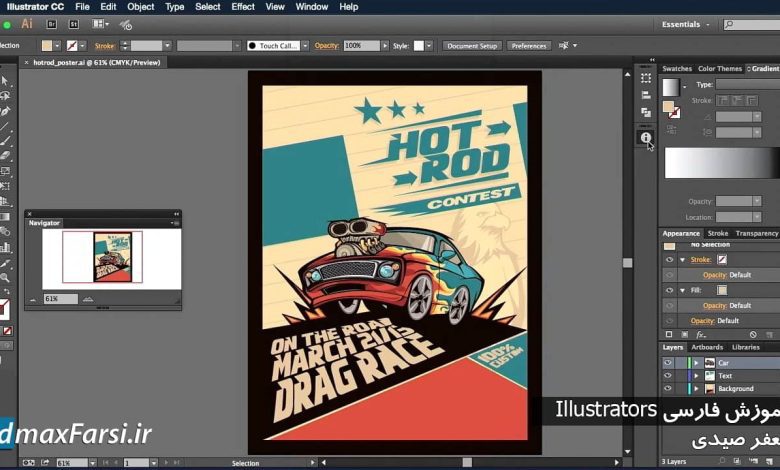780x470 pixels.
Task: Click the Navigator zoom in mountain icon
Action: pyautogui.click(x=88, y=299)
